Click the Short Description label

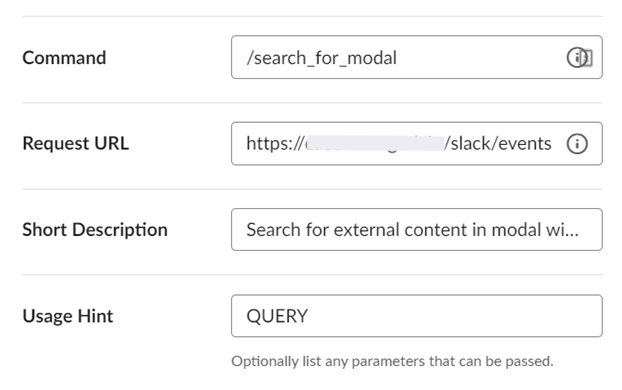pos(95,230)
